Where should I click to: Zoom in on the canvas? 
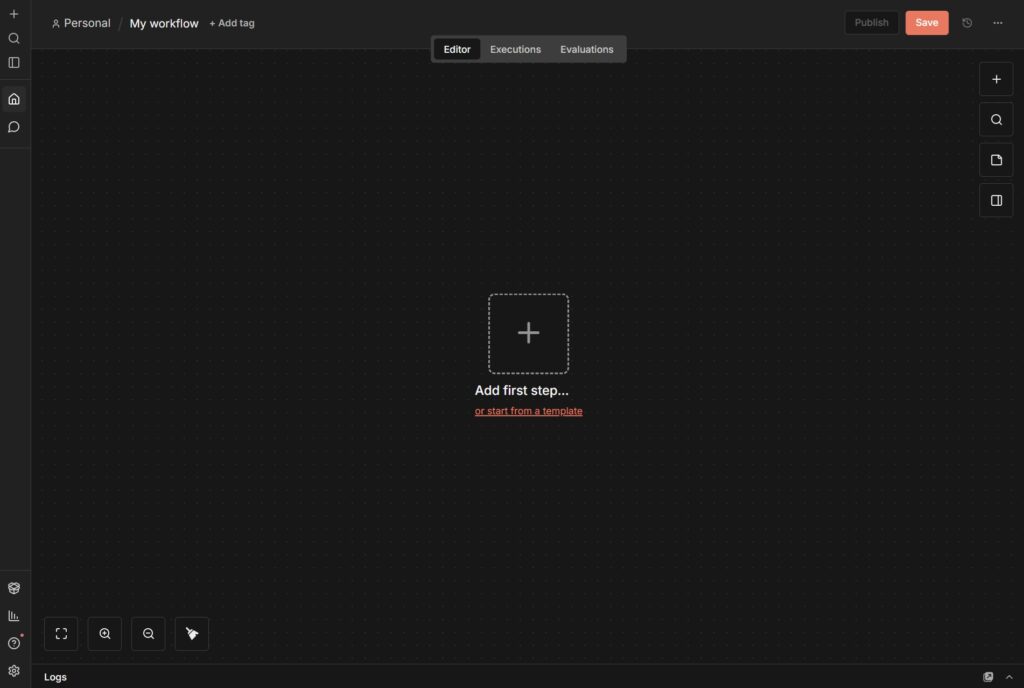coord(105,633)
